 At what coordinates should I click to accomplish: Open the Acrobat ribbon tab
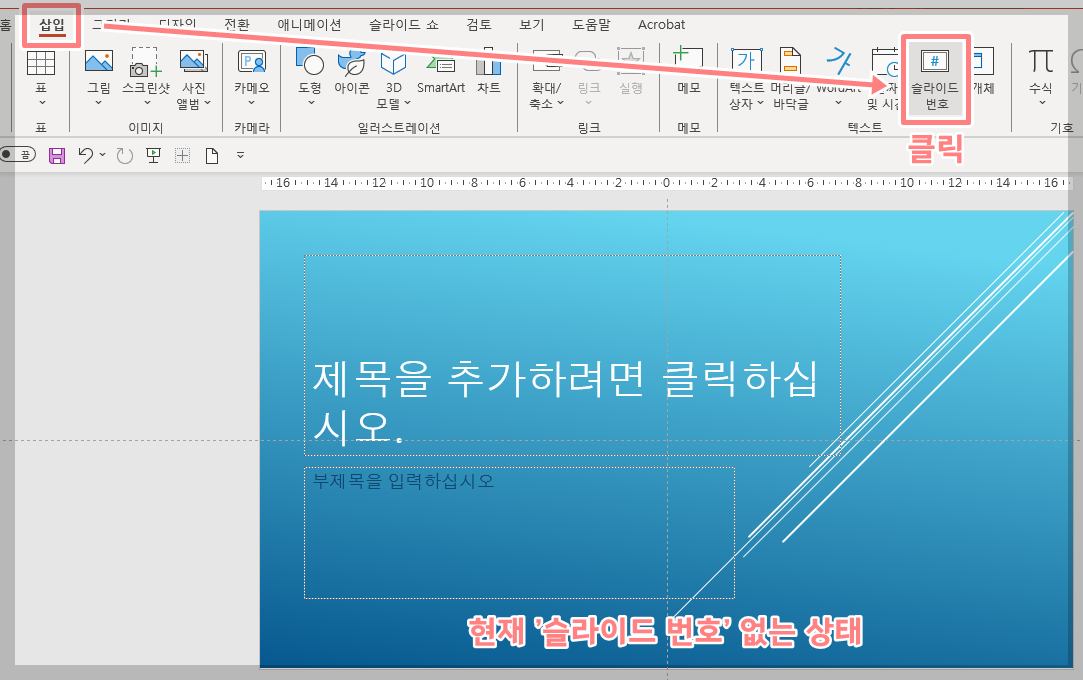661,25
